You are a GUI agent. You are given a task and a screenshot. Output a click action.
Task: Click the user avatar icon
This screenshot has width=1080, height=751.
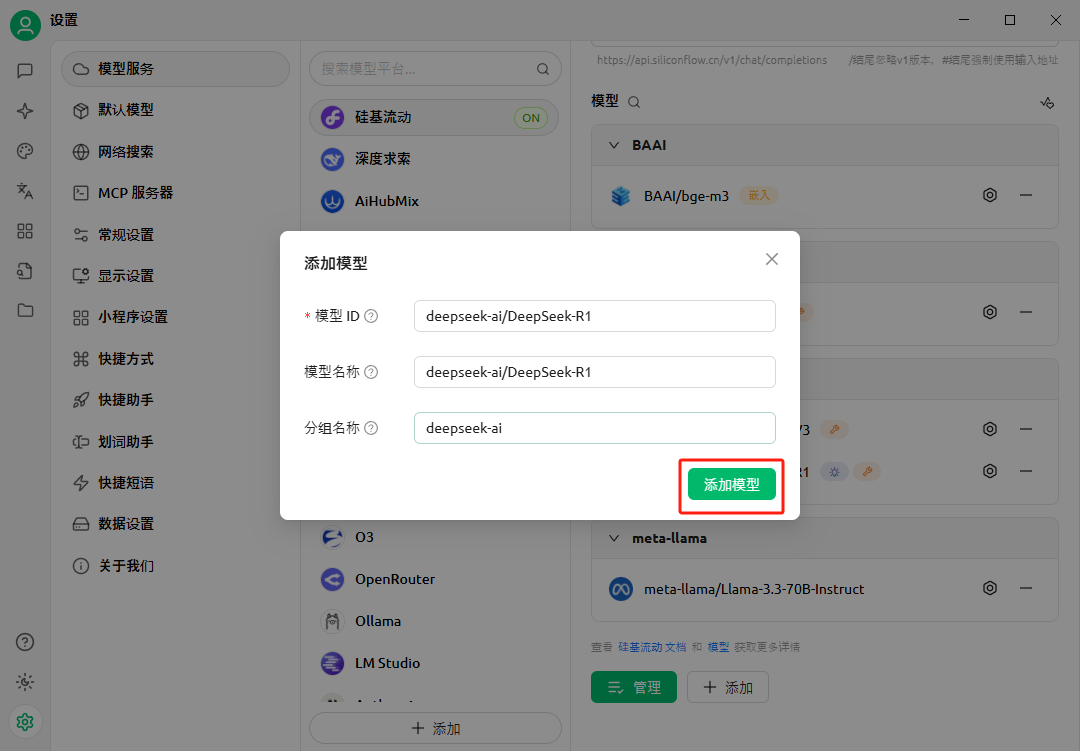tap(25, 25)
